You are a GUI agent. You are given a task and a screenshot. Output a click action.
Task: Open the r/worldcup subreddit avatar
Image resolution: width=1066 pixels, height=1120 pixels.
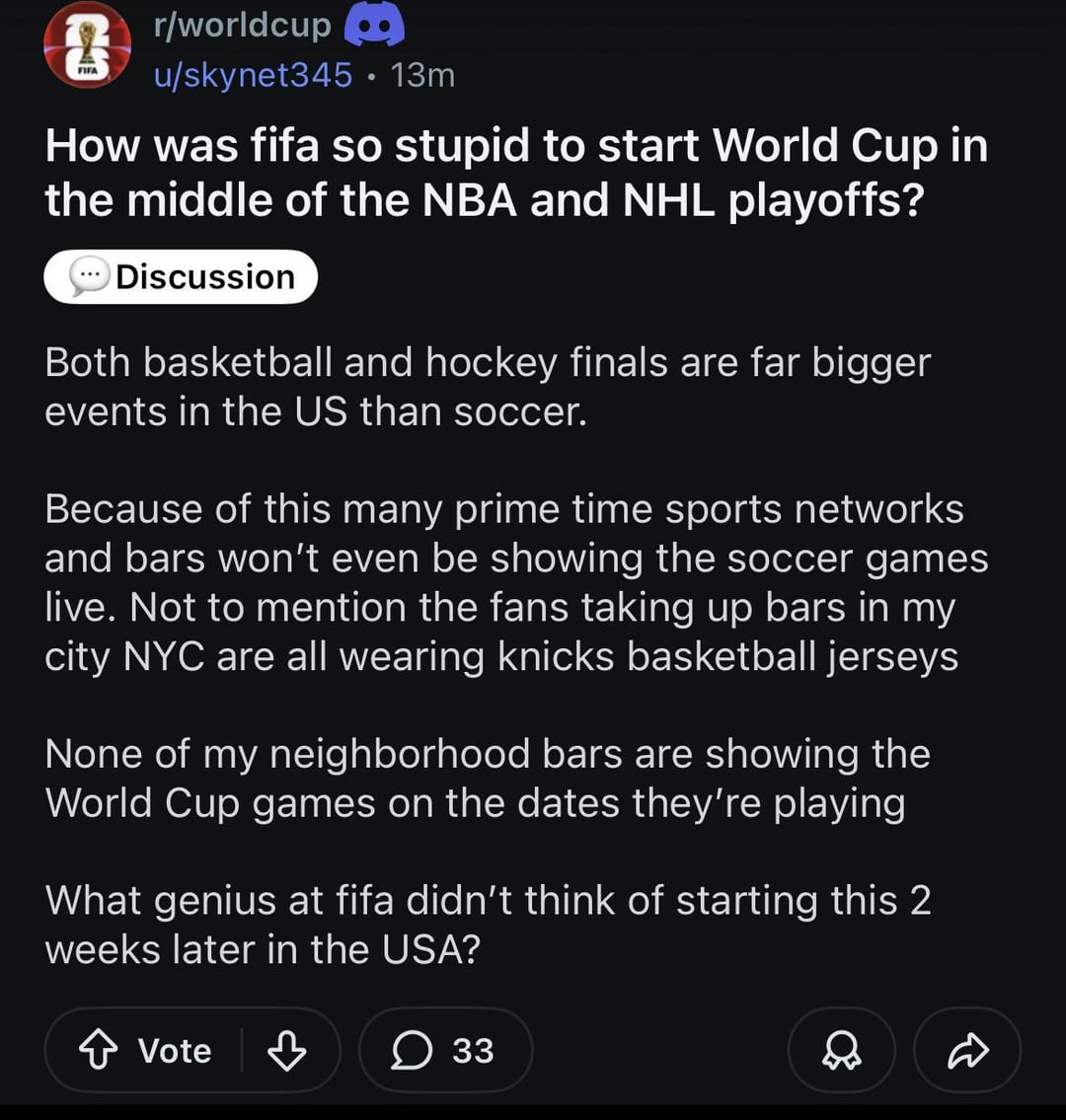click(x=87, y=45)
